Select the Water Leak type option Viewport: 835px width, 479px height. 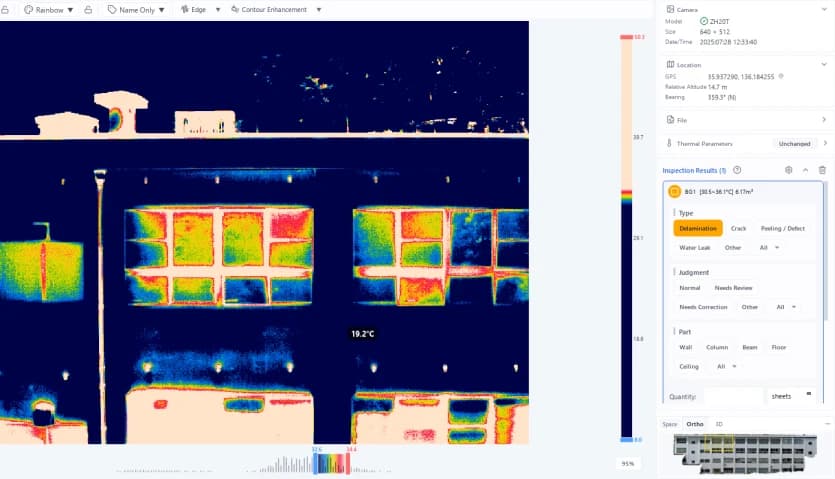[694, 247]
